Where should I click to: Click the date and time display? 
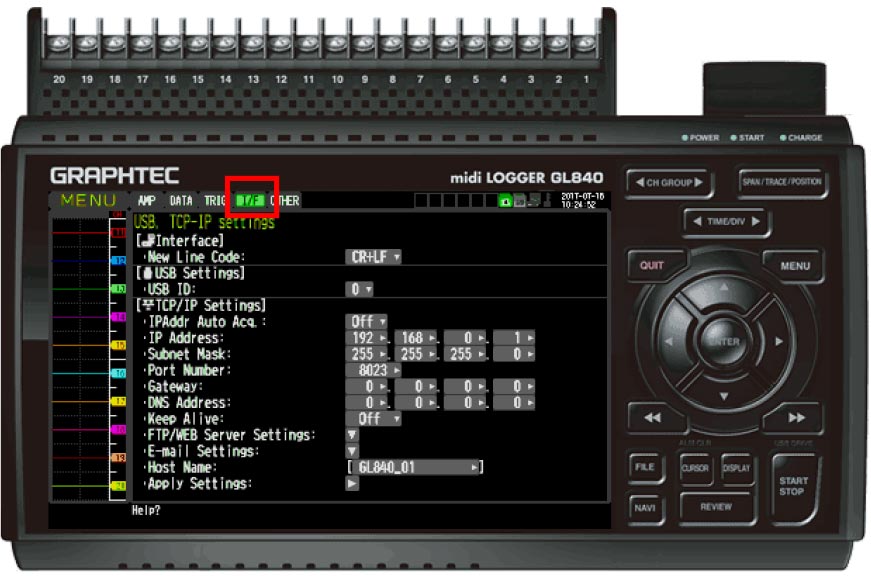pos(582,201)
